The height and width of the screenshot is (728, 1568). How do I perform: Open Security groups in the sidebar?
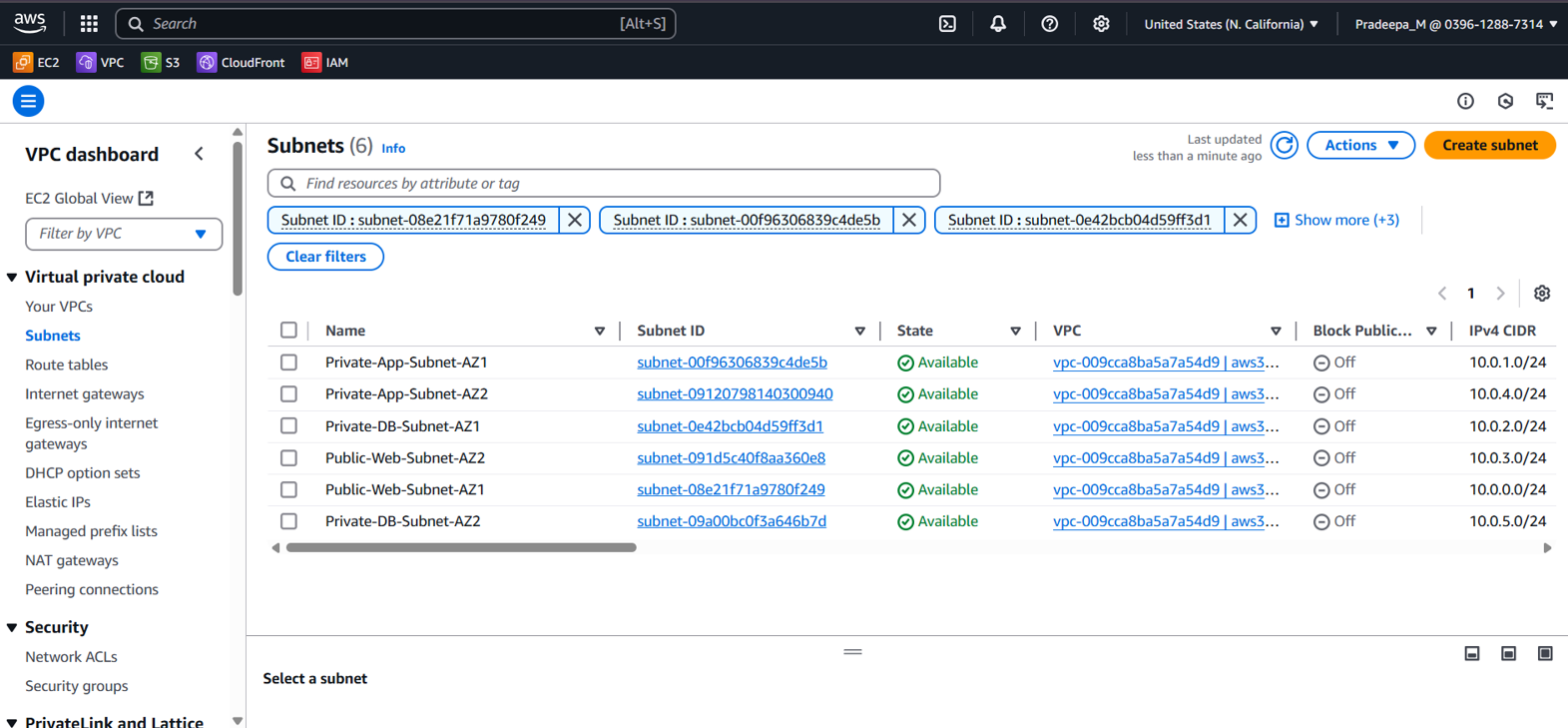(77, 686)
